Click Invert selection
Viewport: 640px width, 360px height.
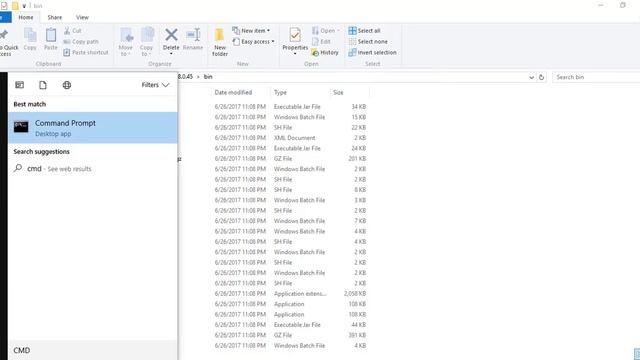coord(372,53)
